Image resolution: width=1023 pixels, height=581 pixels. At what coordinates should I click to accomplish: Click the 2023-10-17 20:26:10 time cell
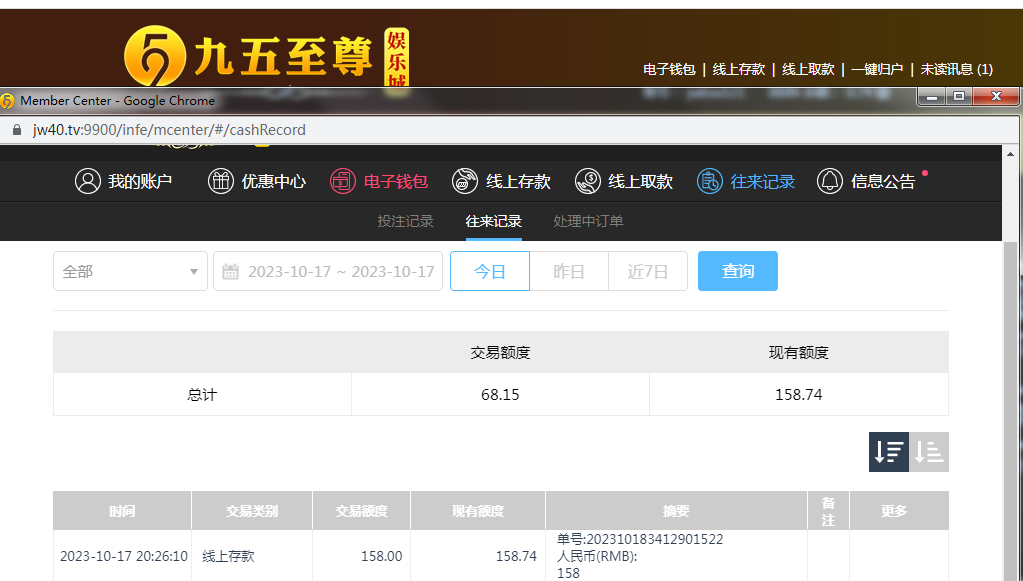click(x=124, y=556)
